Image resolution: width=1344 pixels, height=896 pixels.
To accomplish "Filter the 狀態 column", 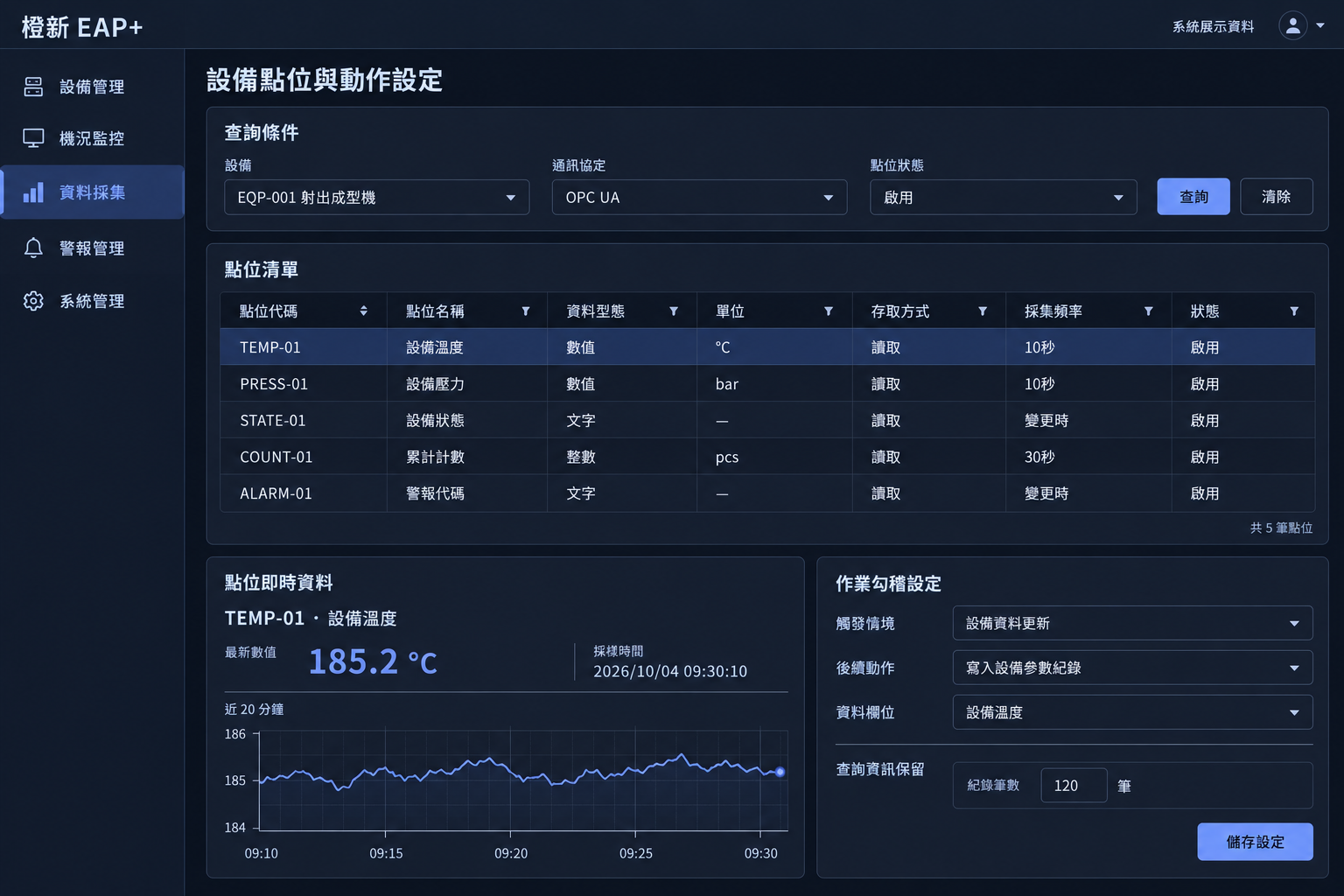I will [x=1294, y=311].
